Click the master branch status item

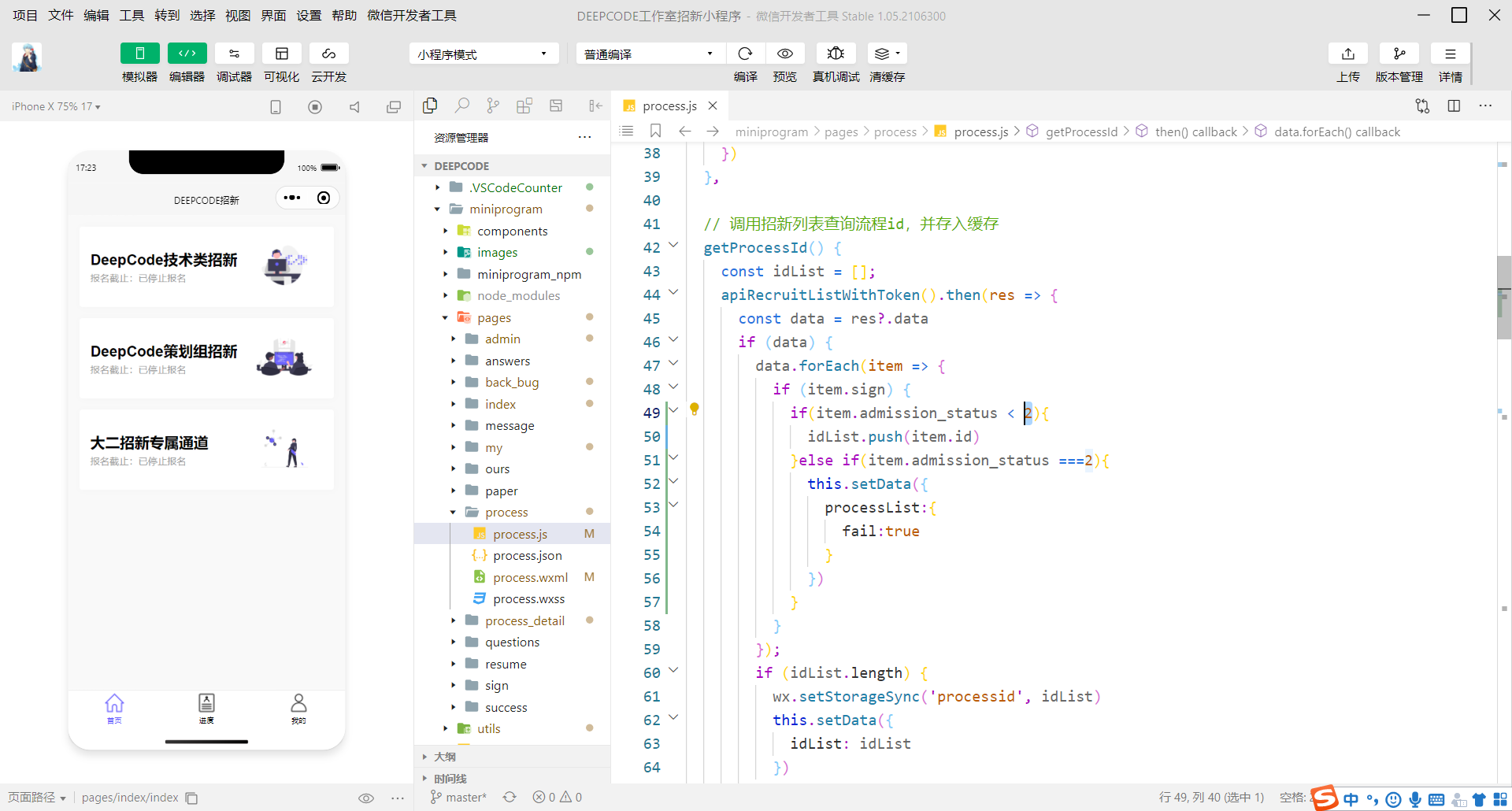coord(458,797)
